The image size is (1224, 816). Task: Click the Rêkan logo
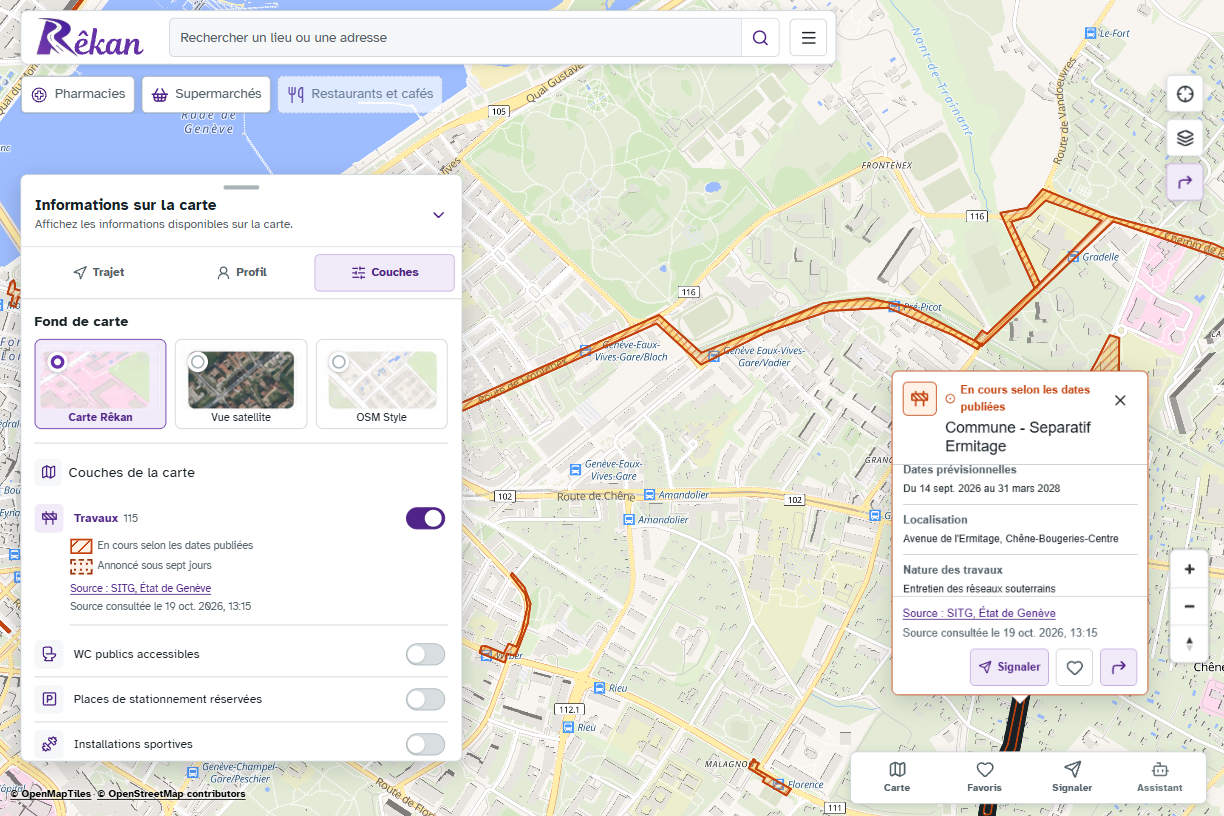tap(90, 38)
